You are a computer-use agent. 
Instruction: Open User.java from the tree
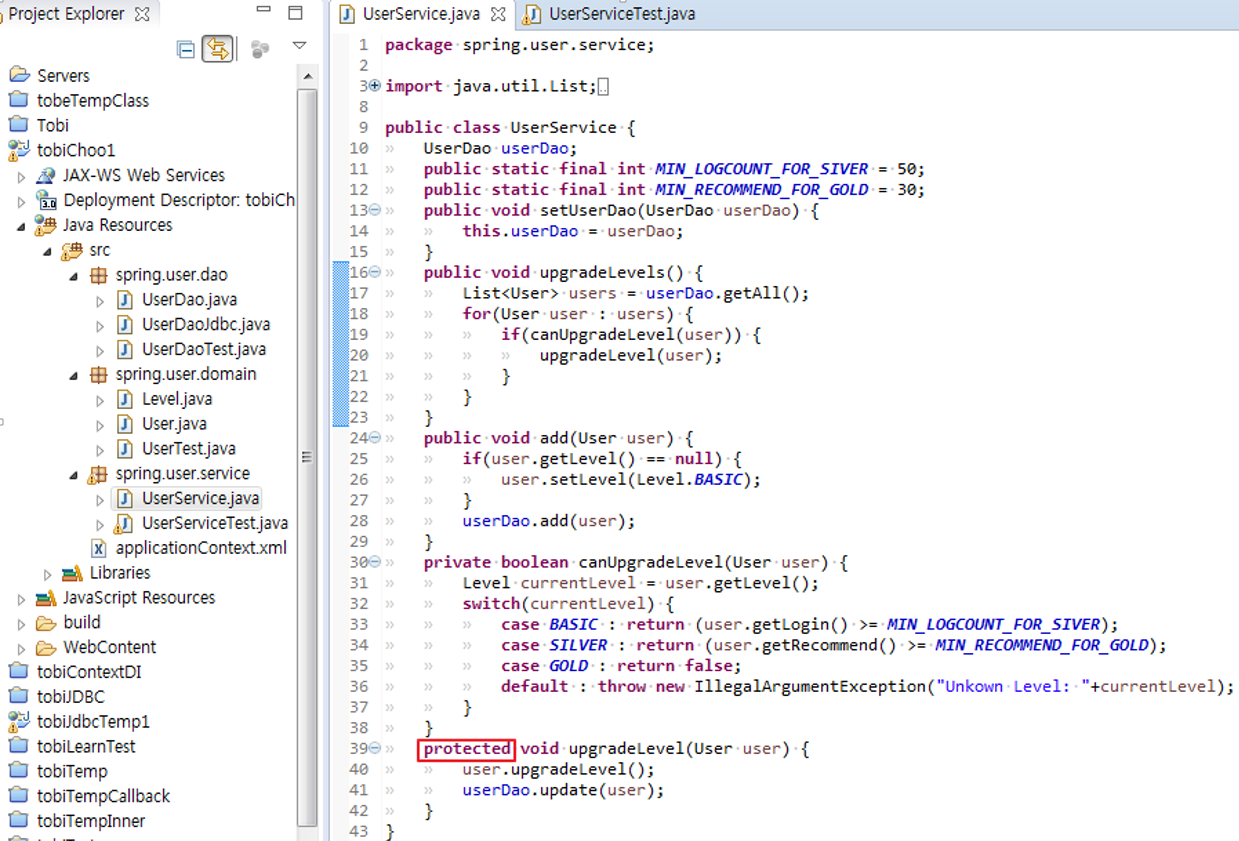click(x=174, y=424)
